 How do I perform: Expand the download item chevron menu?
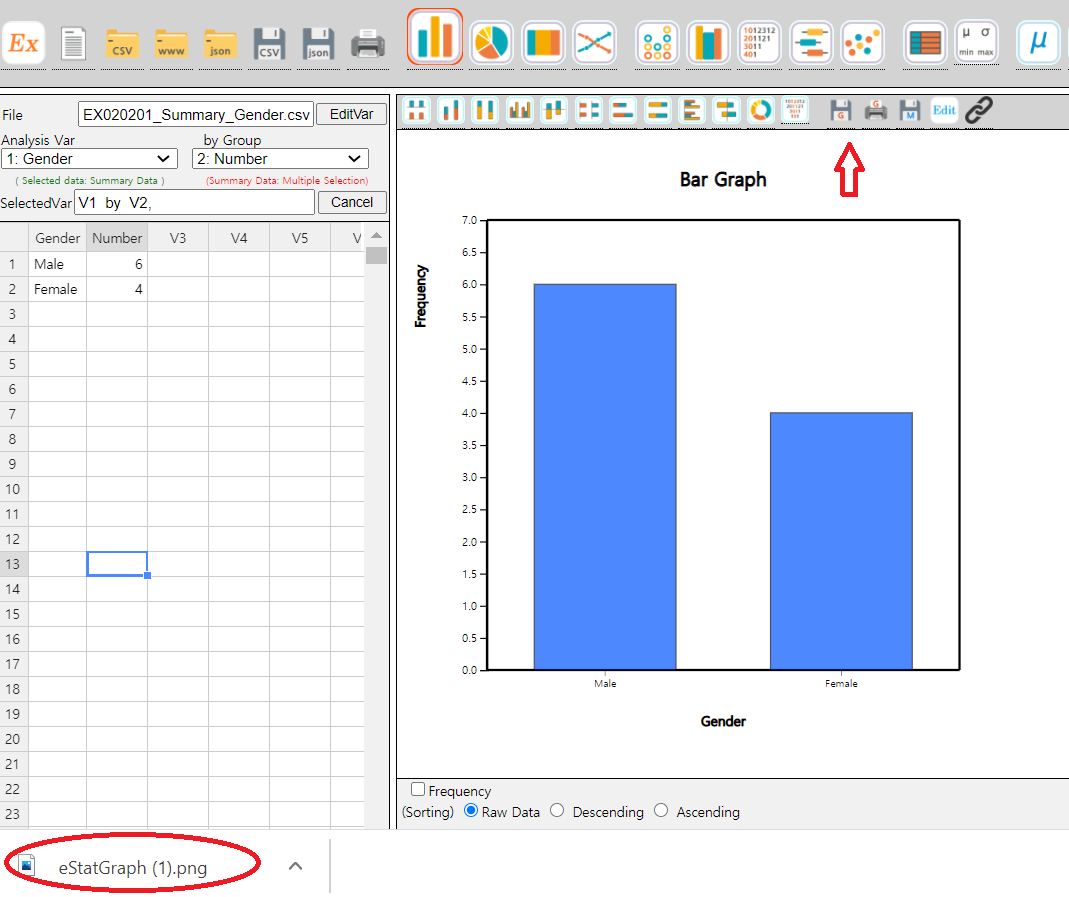pyautogui.click(x=295, y=866)
